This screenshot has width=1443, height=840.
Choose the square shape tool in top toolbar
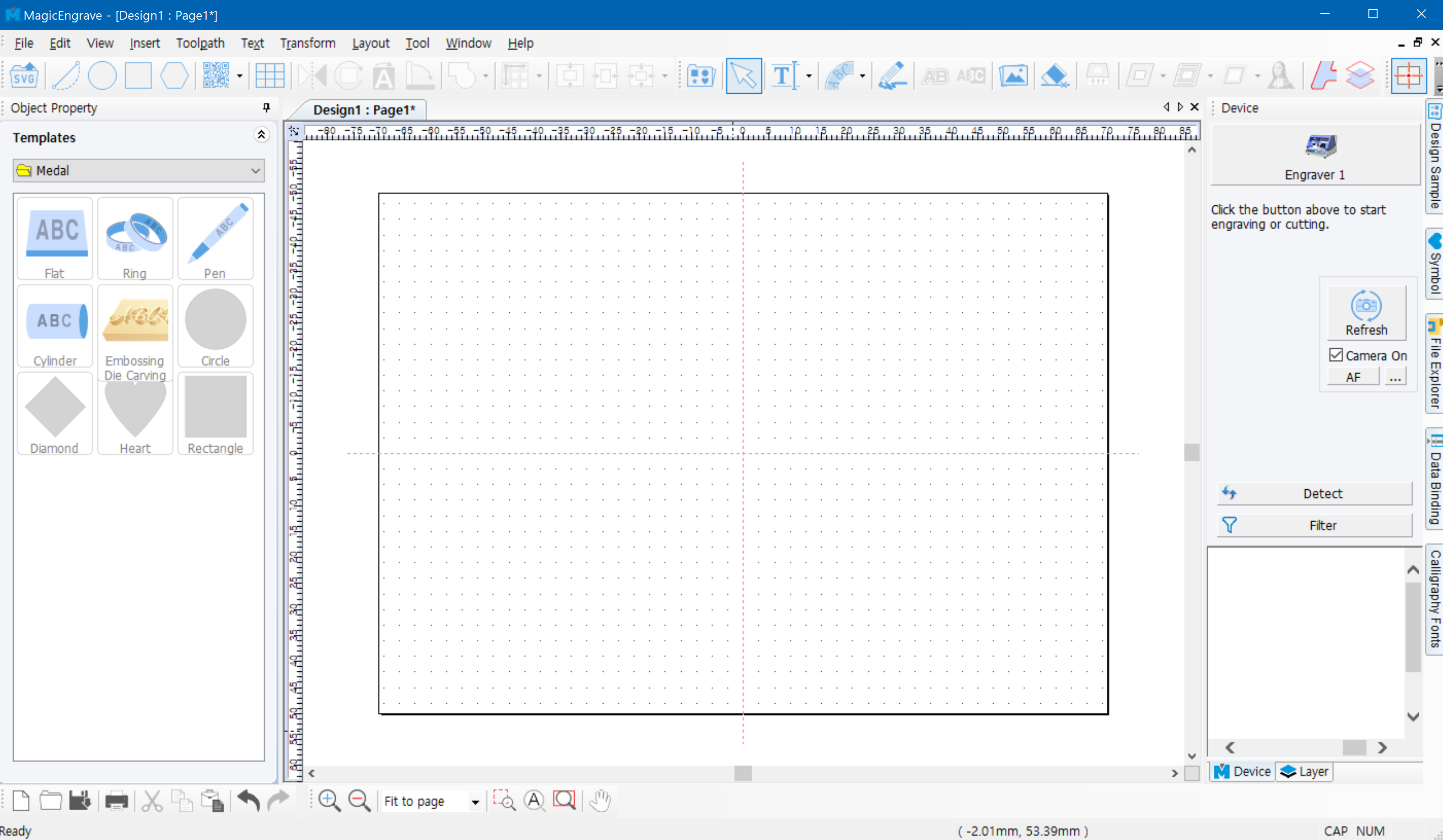click(x=138, y=75)
